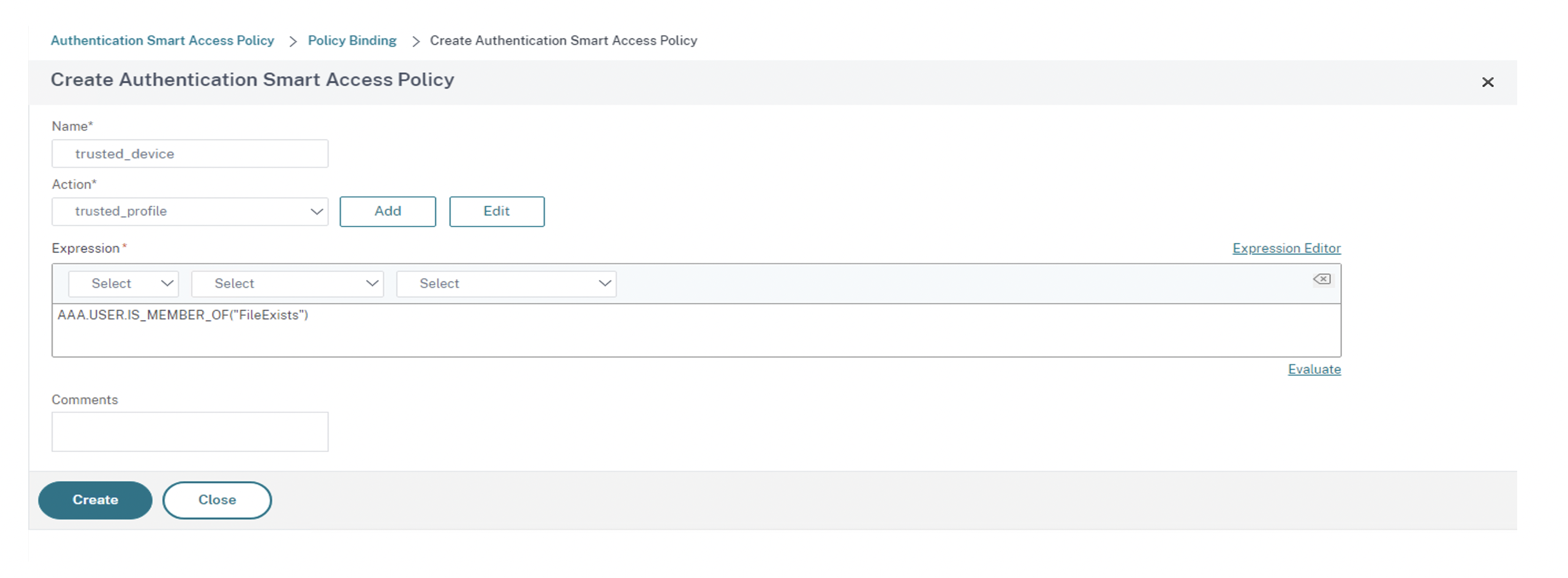
Task: Navigate to Policy Binding breadcrumb
Action: click(x=352, y=40)
